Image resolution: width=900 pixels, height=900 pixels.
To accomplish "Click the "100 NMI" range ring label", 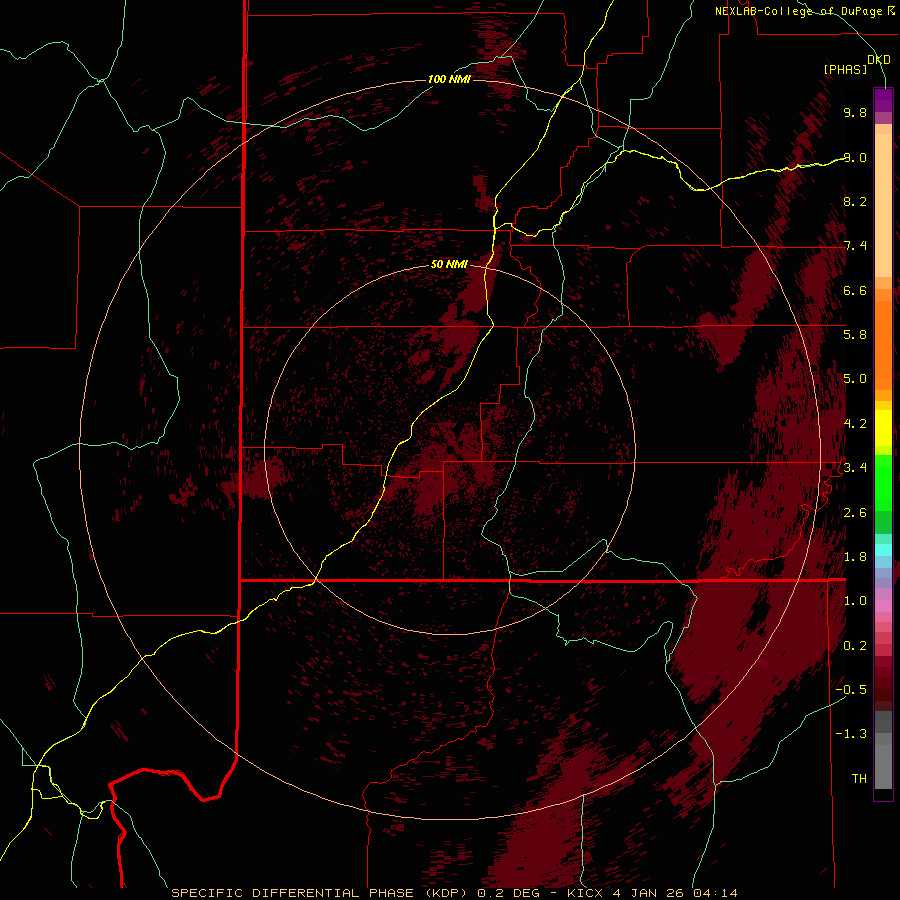I will (x=449, y=79).
